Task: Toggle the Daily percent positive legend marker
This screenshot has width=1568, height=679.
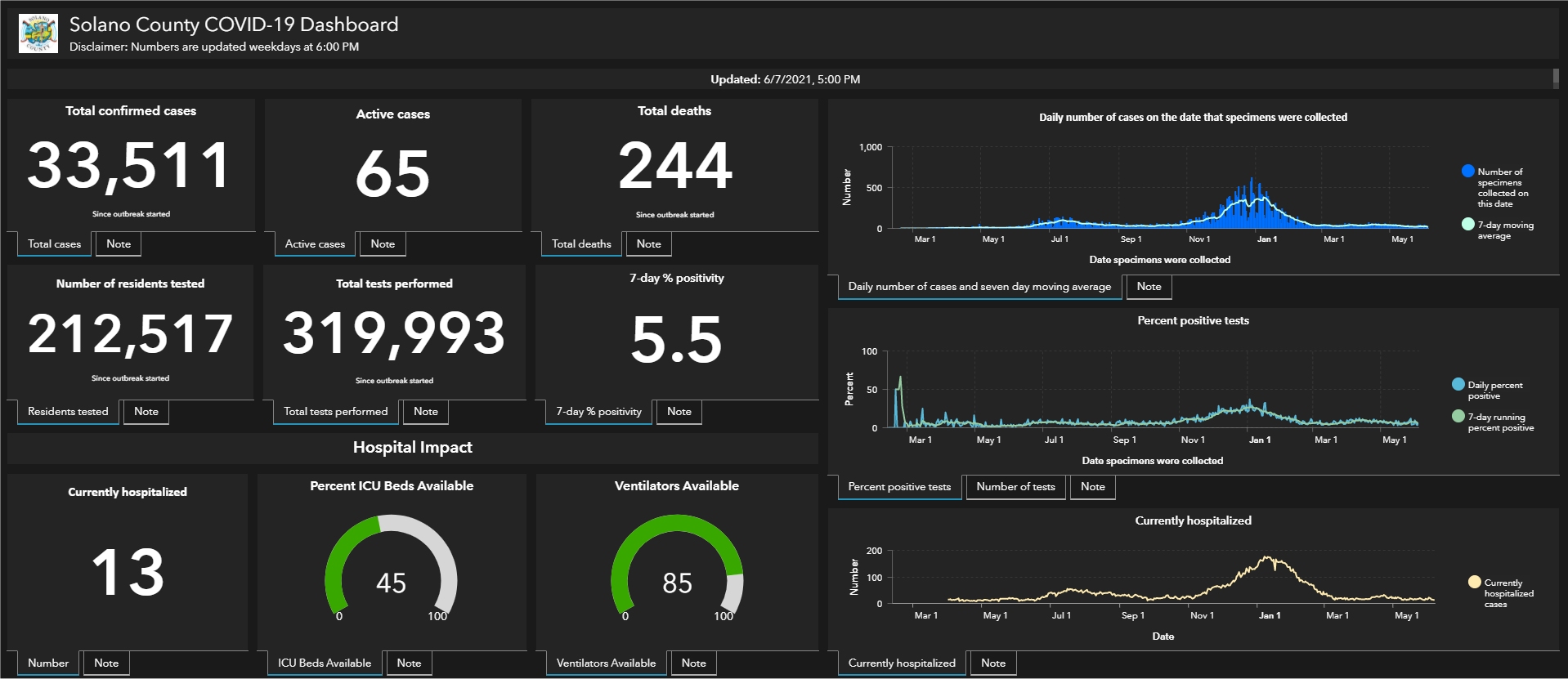Action: tap(1458, 385)
